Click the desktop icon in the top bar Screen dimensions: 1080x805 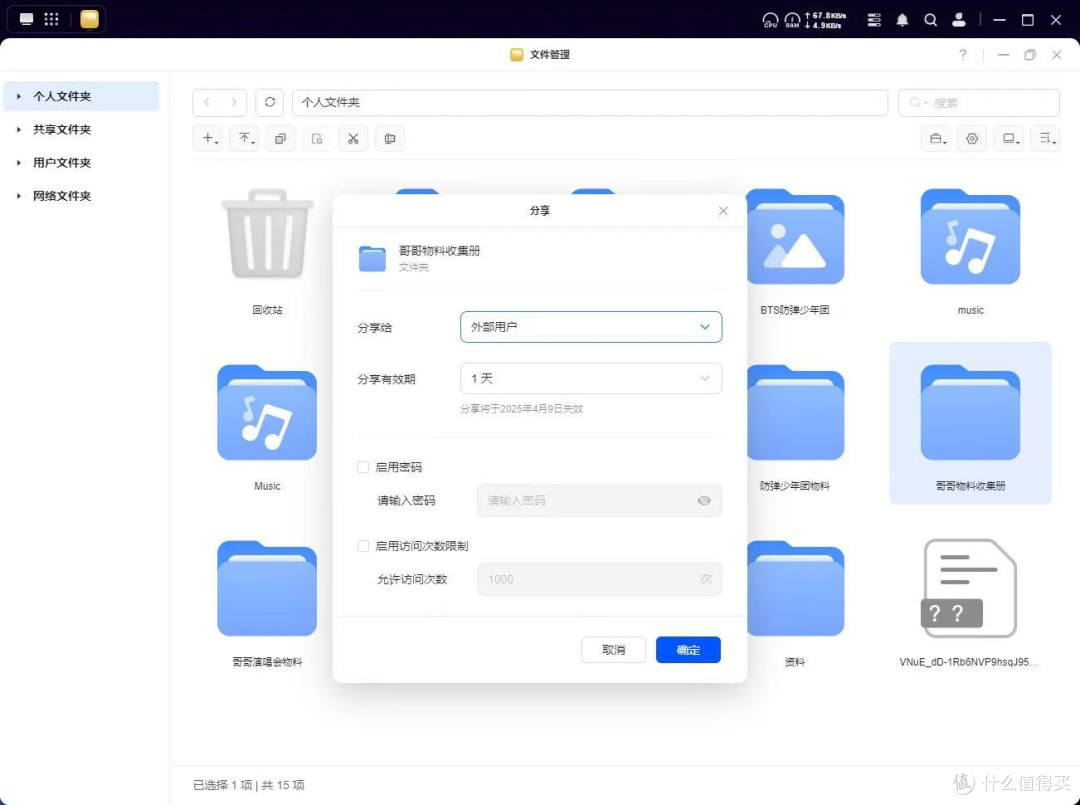(26, 19)
